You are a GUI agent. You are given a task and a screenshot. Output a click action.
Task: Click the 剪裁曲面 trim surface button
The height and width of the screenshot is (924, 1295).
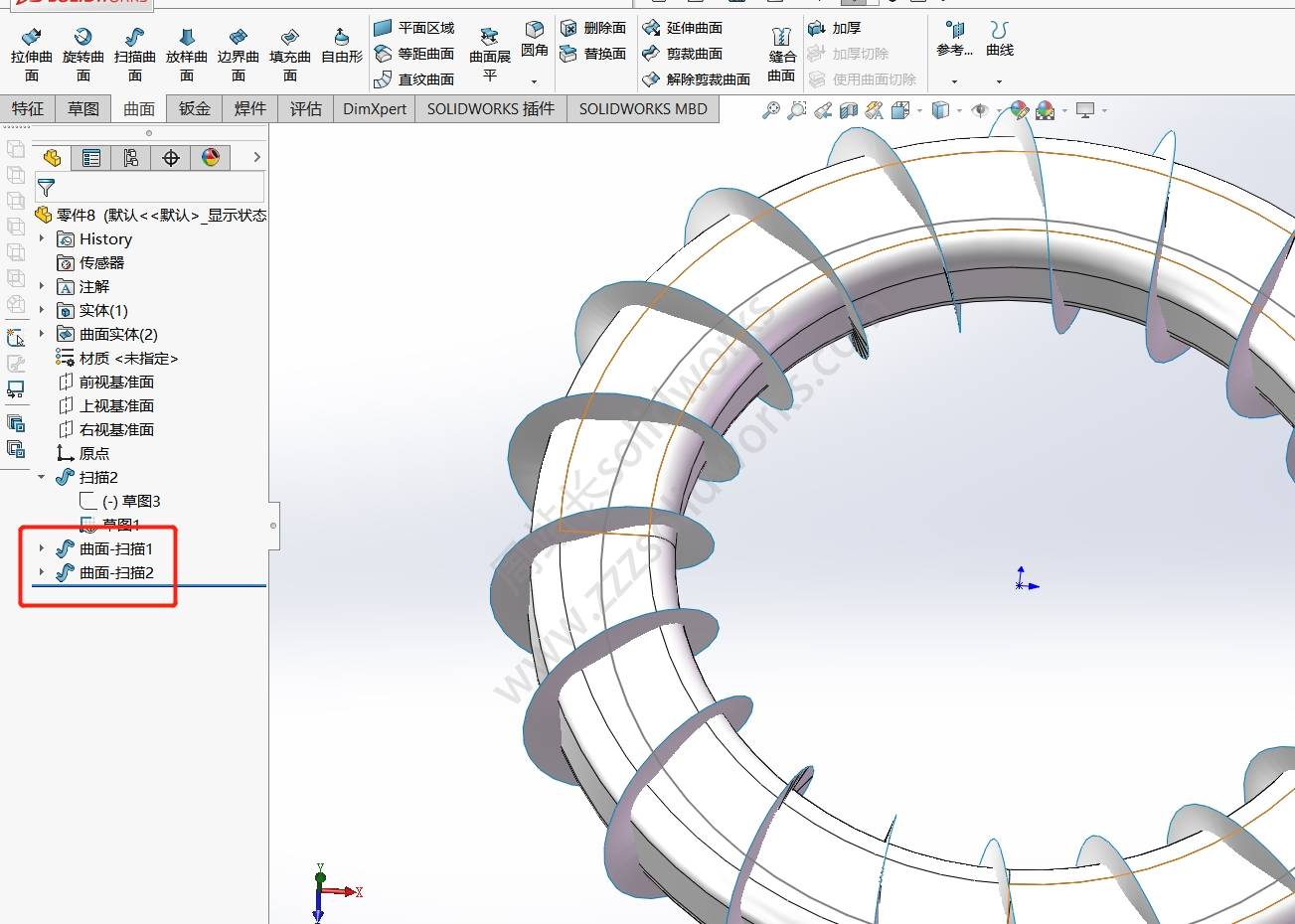pyautogui.click(x=684, y=54)
